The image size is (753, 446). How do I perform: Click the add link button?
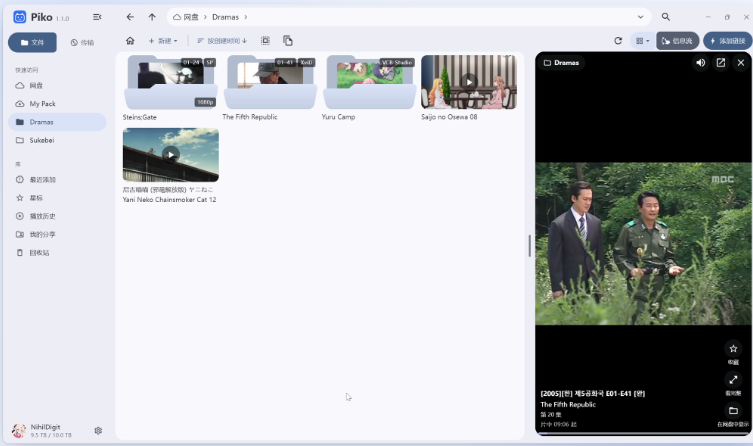click(x=728, y=41)
